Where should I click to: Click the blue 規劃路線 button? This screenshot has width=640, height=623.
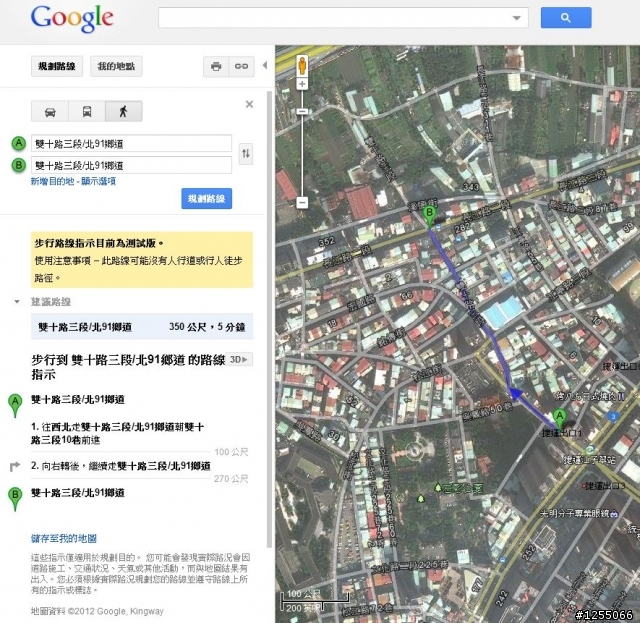(207, 199)
